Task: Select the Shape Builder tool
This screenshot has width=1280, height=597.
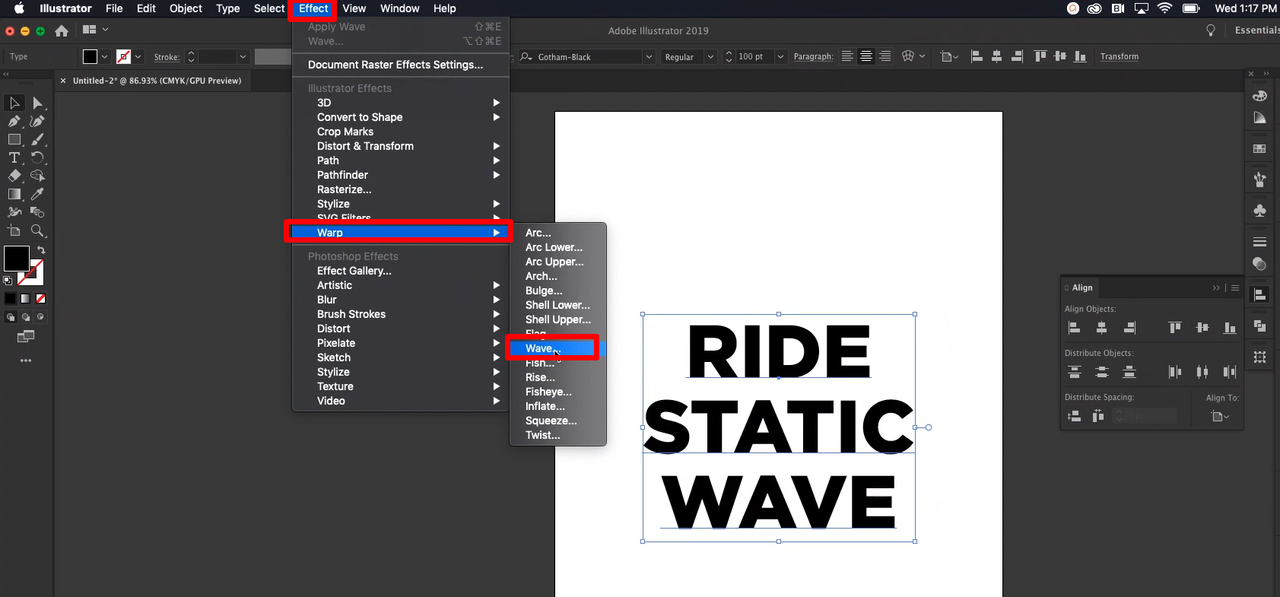Action: click(x=37, y=176)
